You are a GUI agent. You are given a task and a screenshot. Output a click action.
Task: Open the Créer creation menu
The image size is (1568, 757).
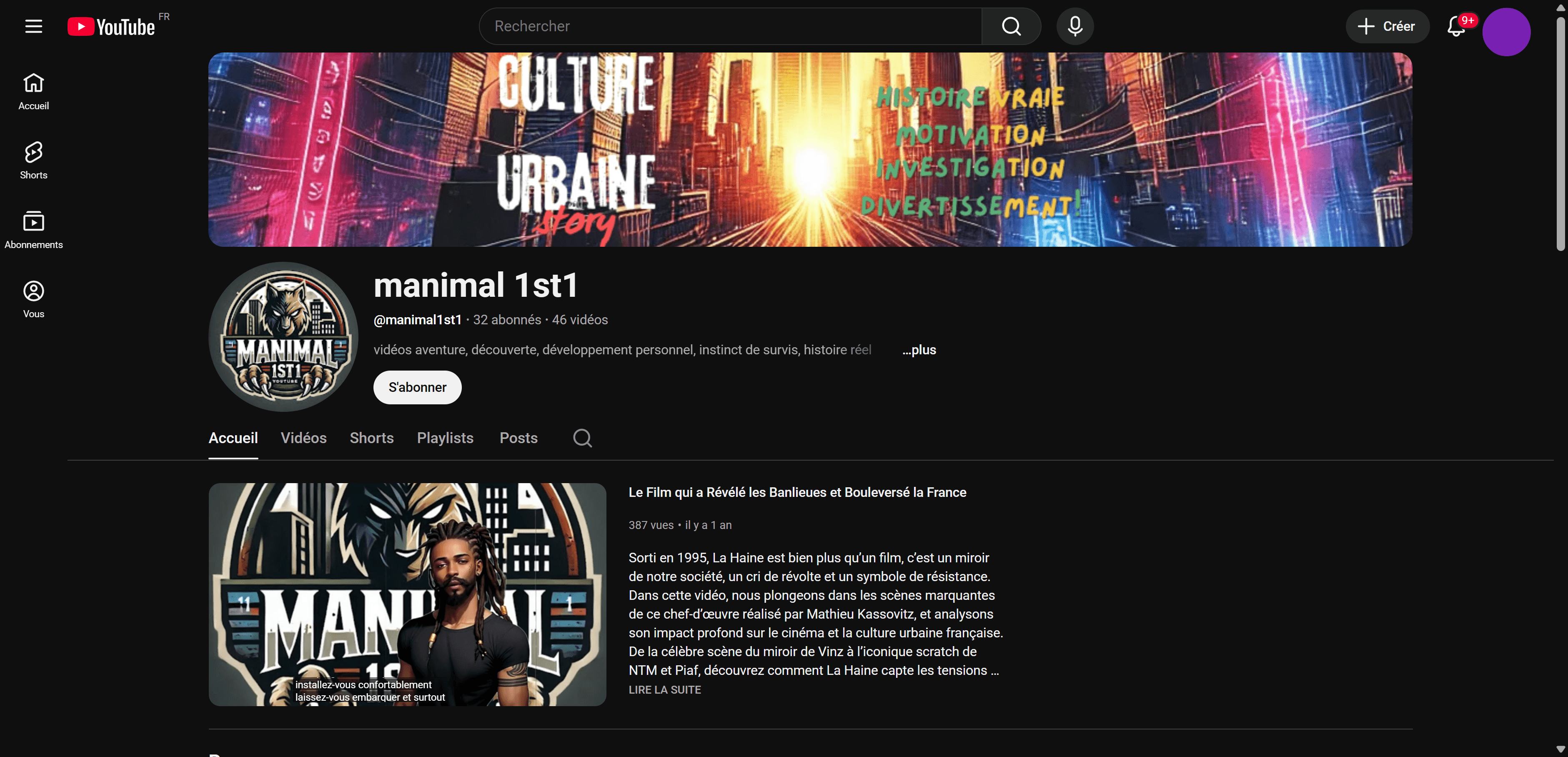[x=1387, y=26]
